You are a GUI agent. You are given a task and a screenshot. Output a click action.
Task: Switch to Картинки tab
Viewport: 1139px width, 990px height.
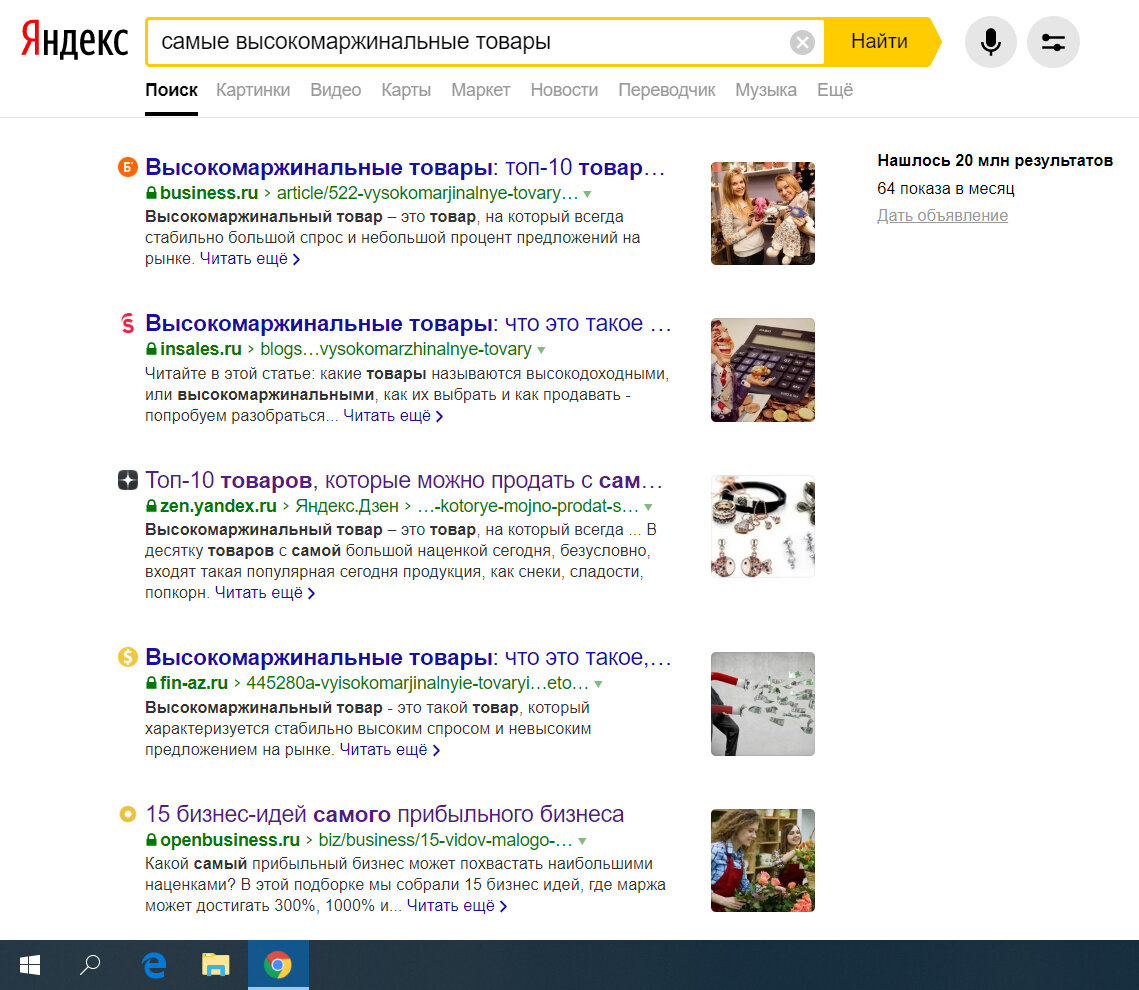point(253,90)
